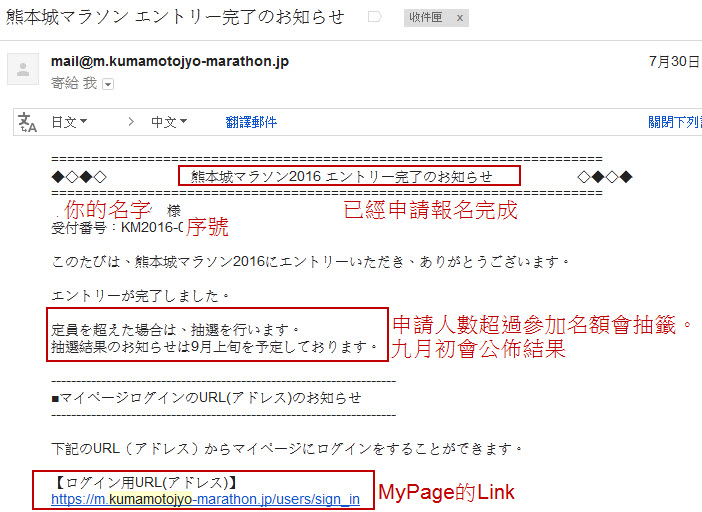Click the line このたびは、熊本城マラソン2016にエントリー
This screenshot has height=512, width=702.
pos(311,261)
